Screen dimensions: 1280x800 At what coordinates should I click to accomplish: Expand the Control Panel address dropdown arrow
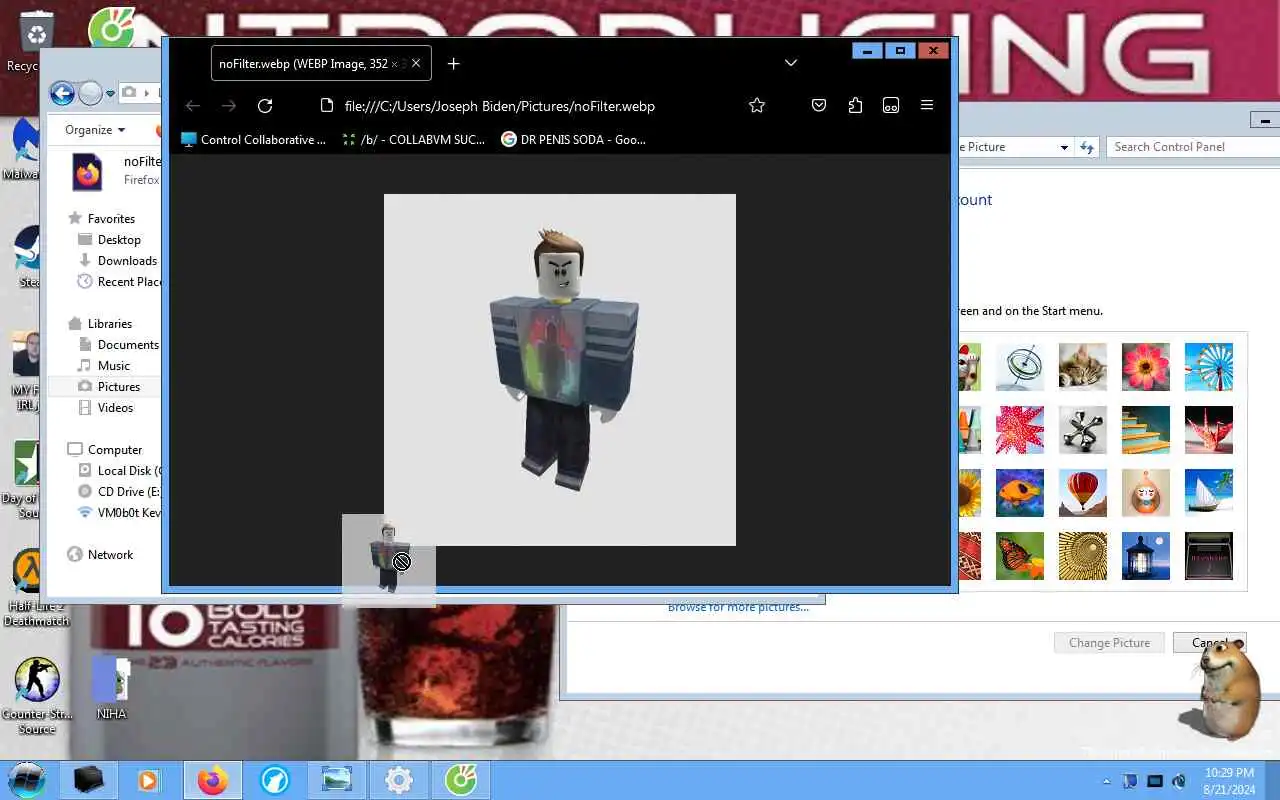pos(1064,147)
